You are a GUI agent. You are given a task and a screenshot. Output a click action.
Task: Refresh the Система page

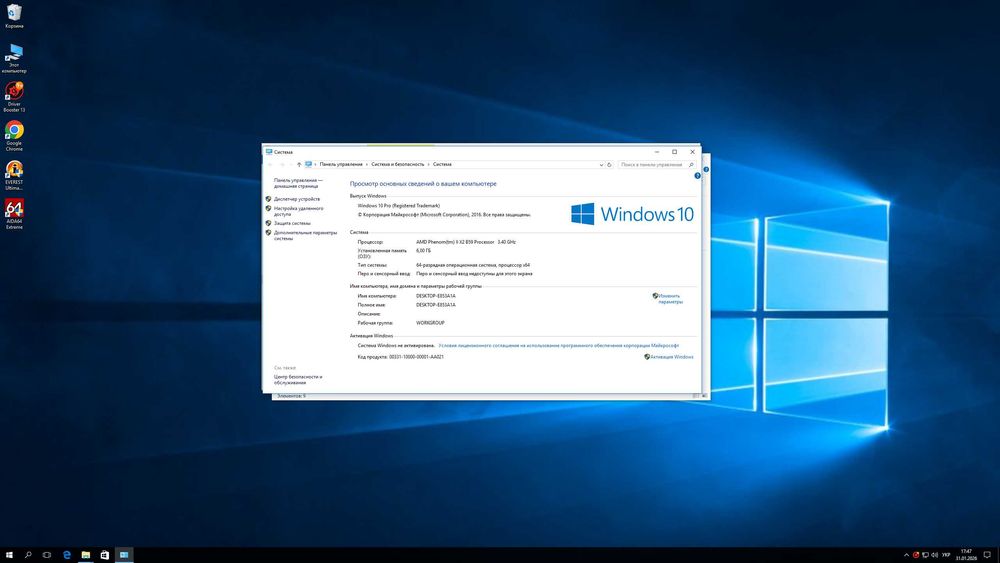pyautogui.click(x=610, y=165)
